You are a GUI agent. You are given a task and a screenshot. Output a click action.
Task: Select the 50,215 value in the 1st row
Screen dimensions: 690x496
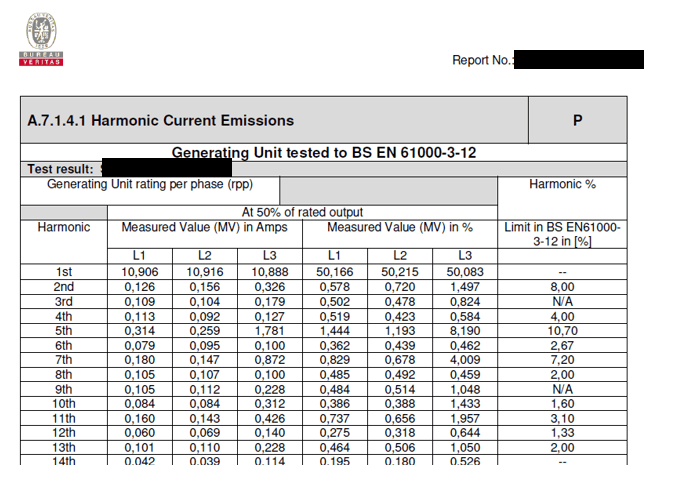point(400,272)
